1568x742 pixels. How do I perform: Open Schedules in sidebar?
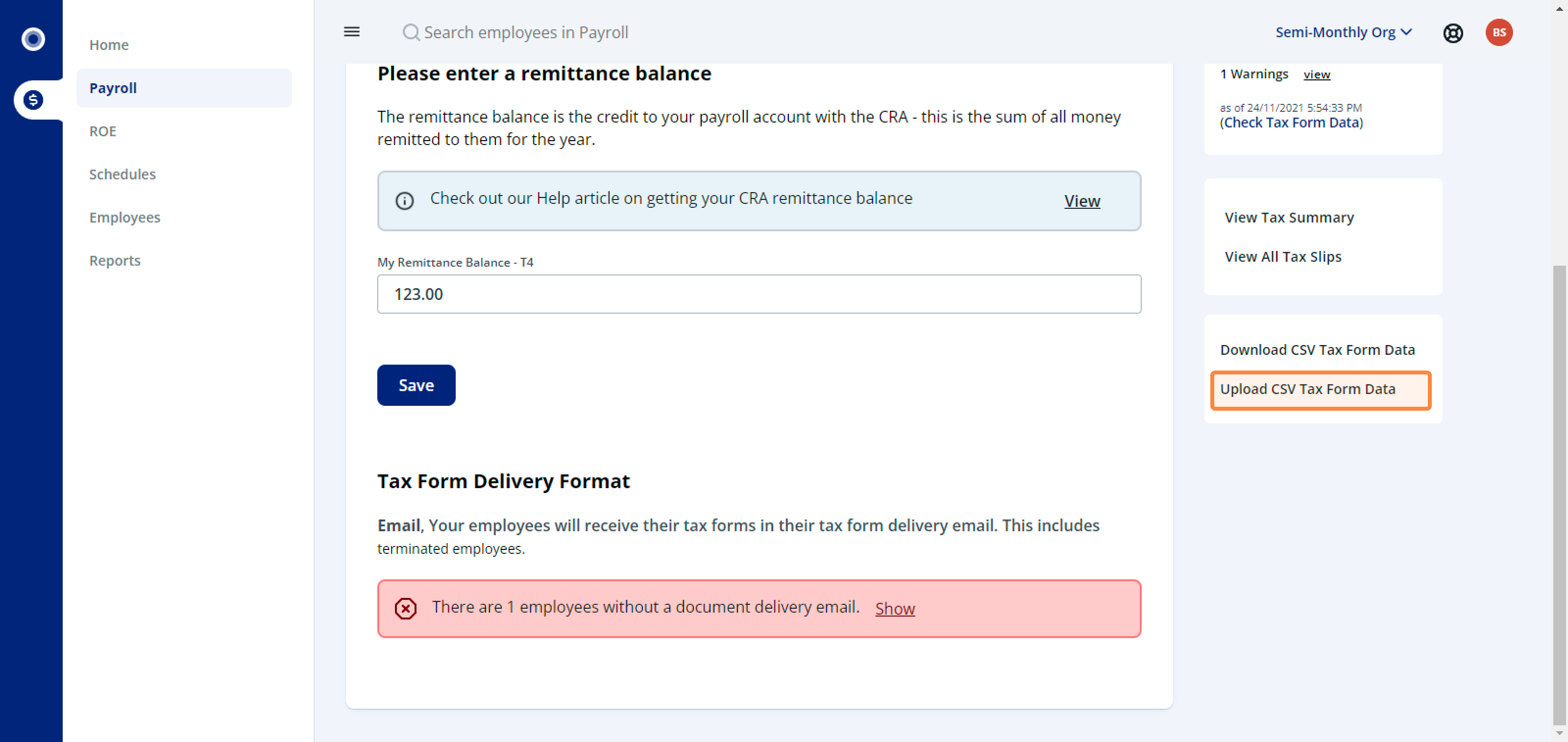click(x=122, y=174)
